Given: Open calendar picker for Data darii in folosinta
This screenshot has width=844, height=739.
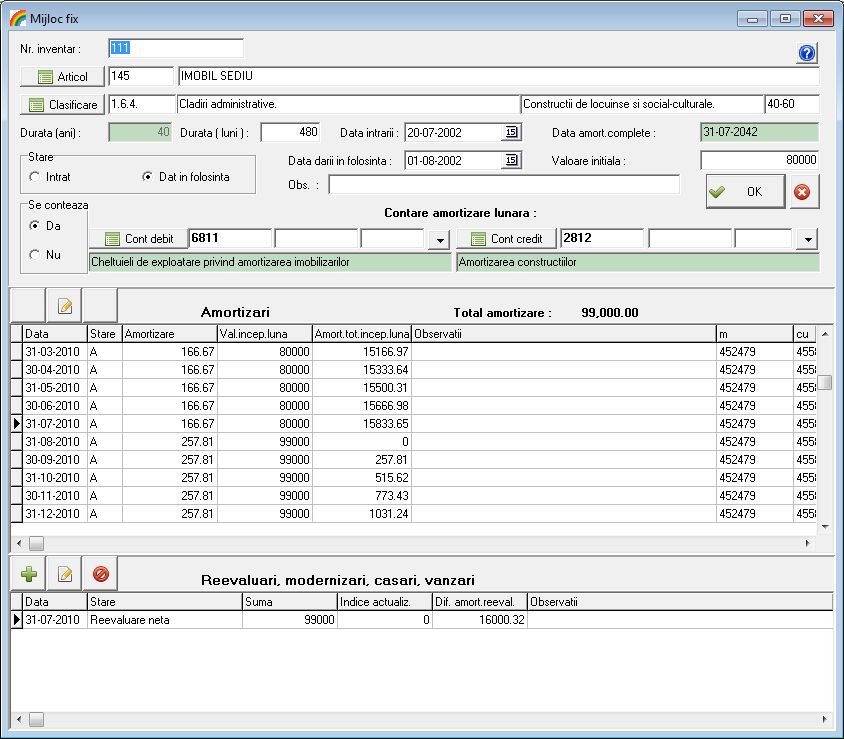Looking at the screenshot, I should pos(511,160).
